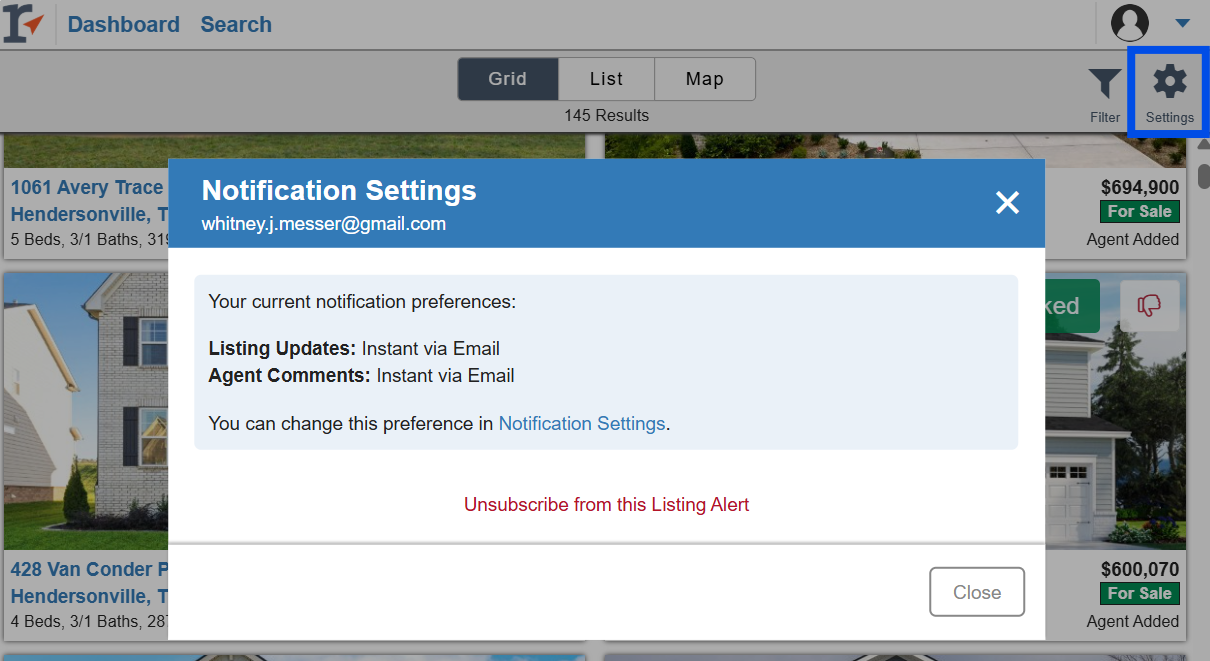Unsubscribe from this Listing Alert

(x=606, y=505)
